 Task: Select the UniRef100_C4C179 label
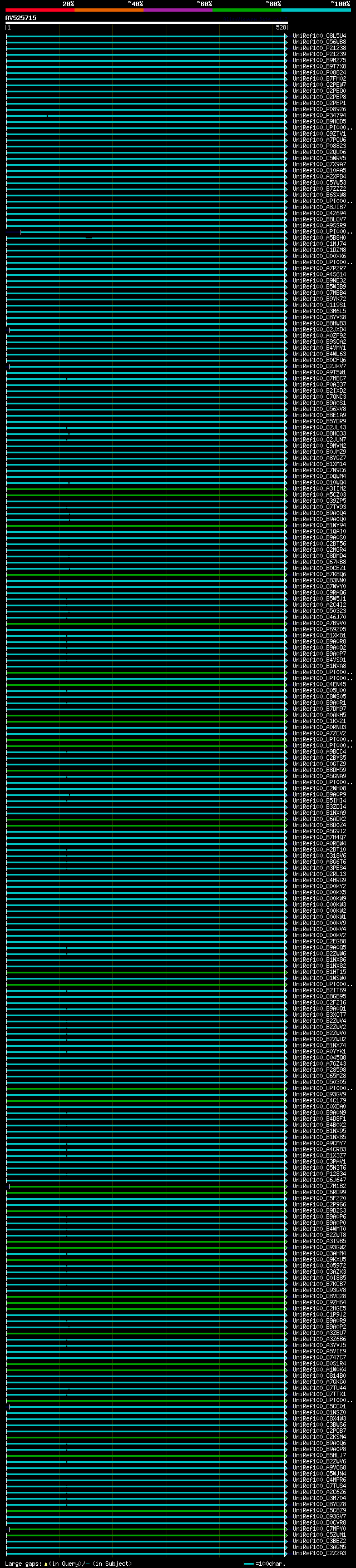coord(319,1101)
